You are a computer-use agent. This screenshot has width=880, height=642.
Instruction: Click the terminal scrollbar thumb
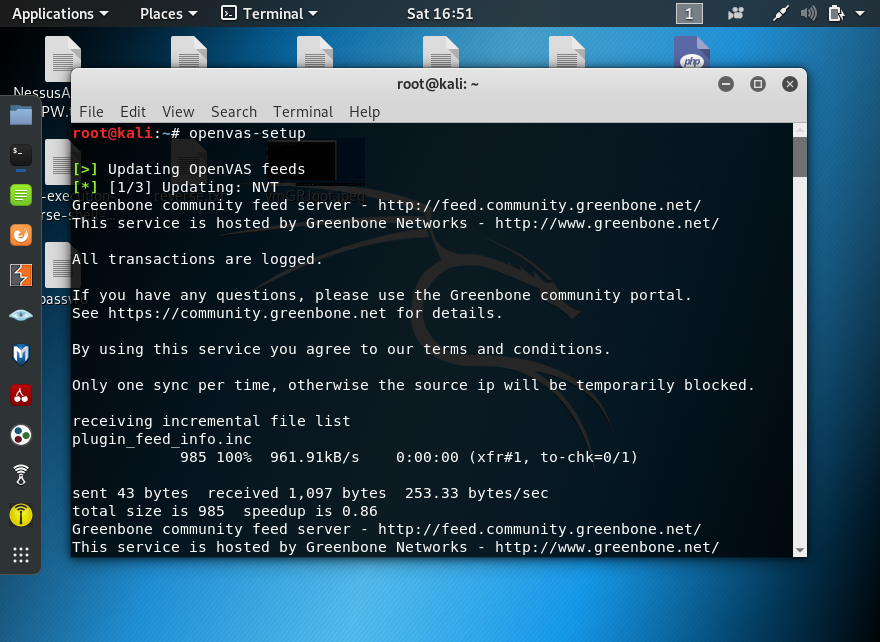point(800,158)
